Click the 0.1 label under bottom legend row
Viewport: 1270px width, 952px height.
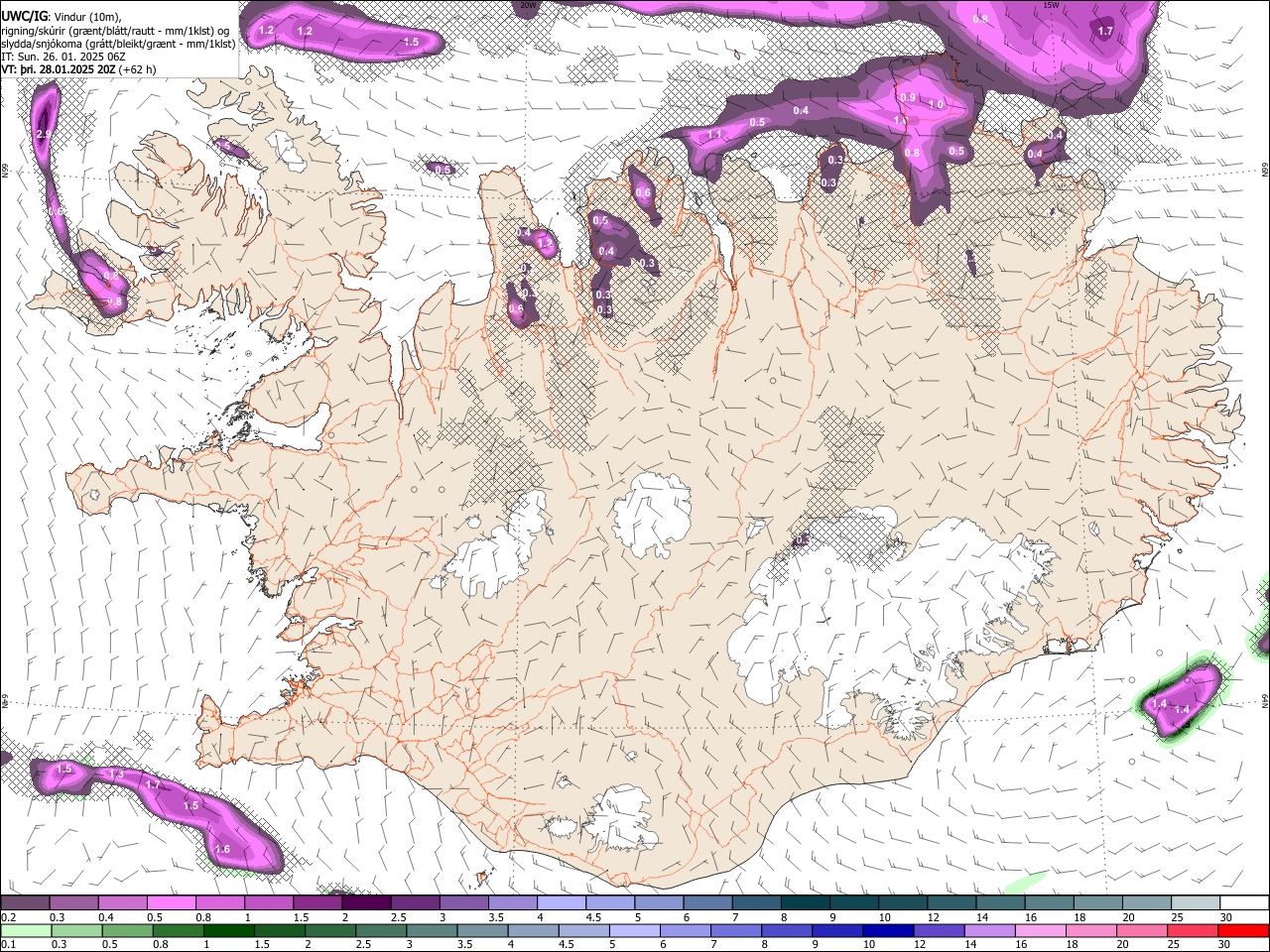tap(9, 944)
